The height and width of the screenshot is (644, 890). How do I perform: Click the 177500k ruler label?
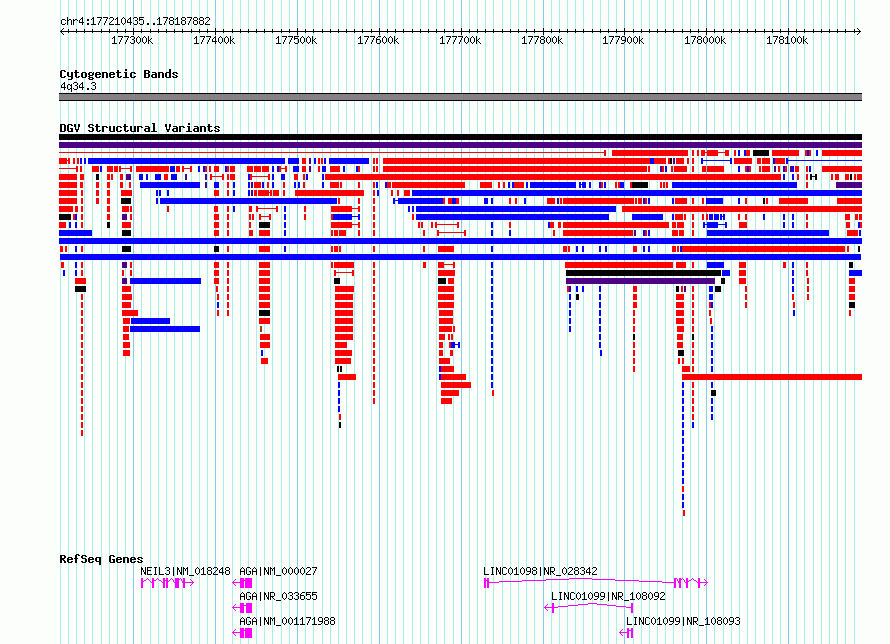[x=296, y=40]
